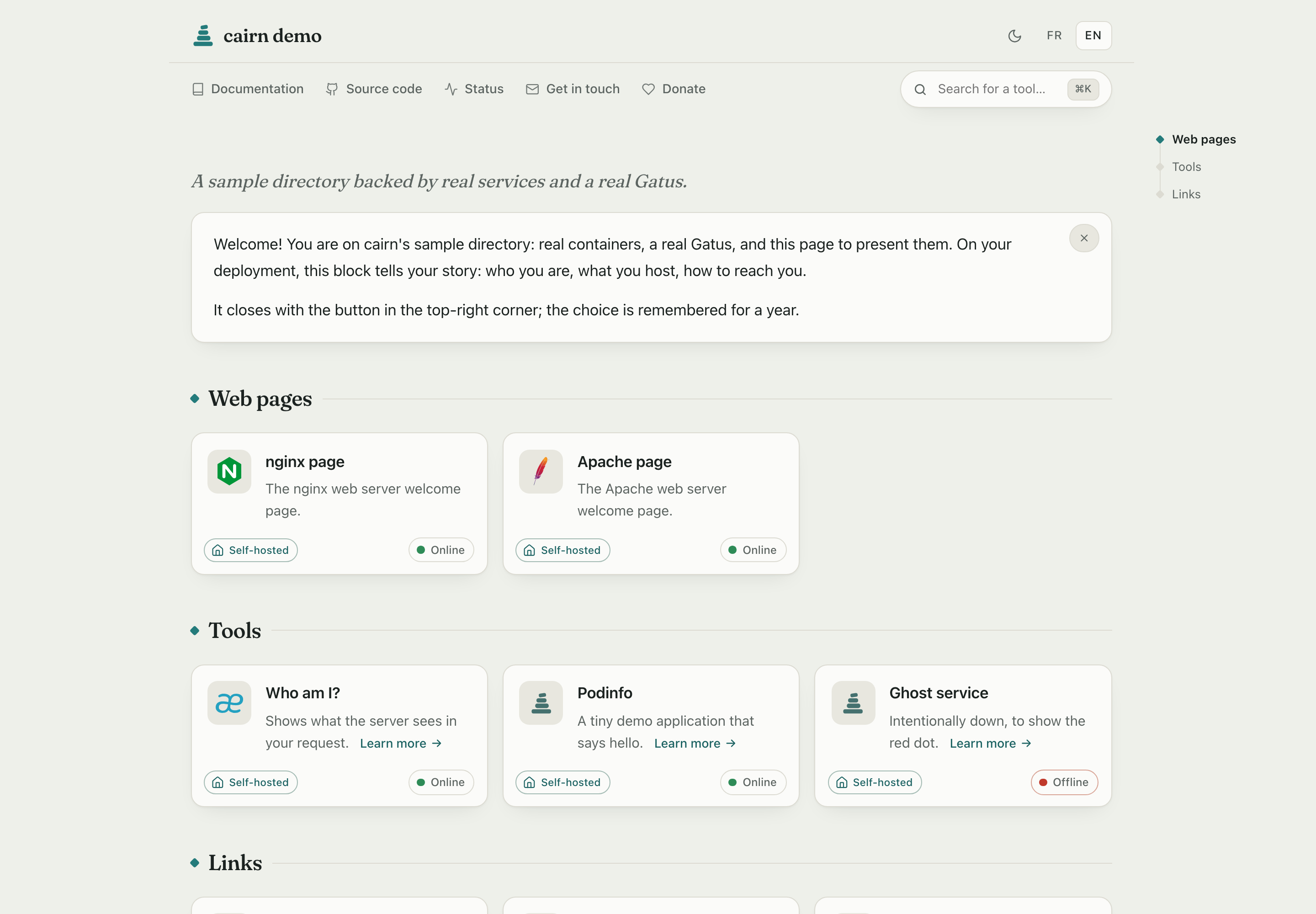Click the Offline status badge on Ghost service
This screenshot has width=1316, height=914.
pos(1064,782)
